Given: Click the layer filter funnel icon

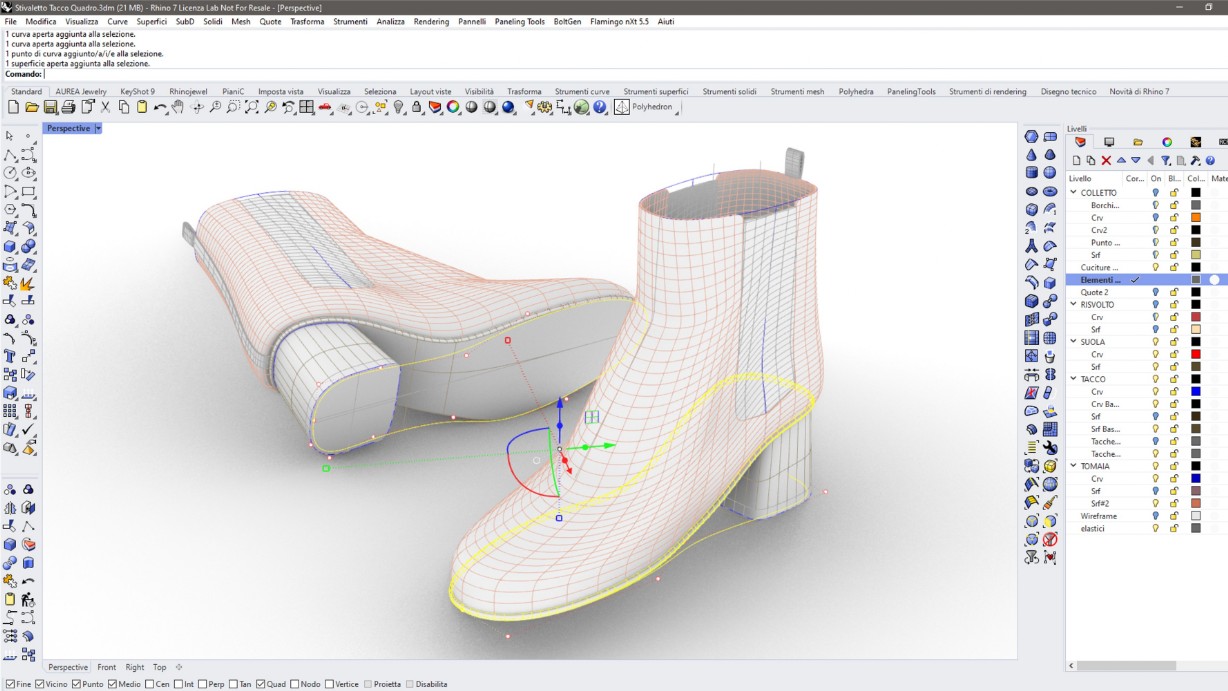Looking at the screenshot, I should click(1166, 160).
